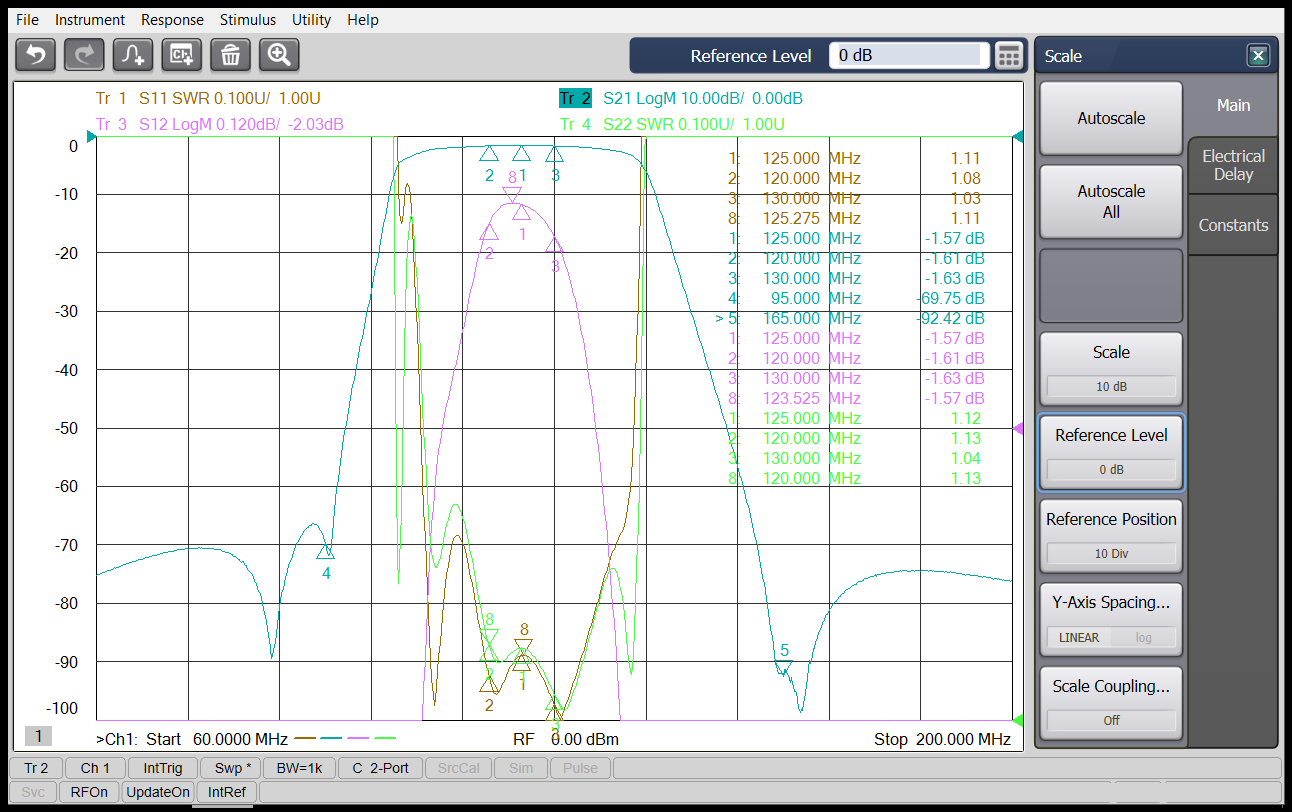Open the numeric keypad icon
This screenshot has height=812, width=1292.
[1010, 56]
